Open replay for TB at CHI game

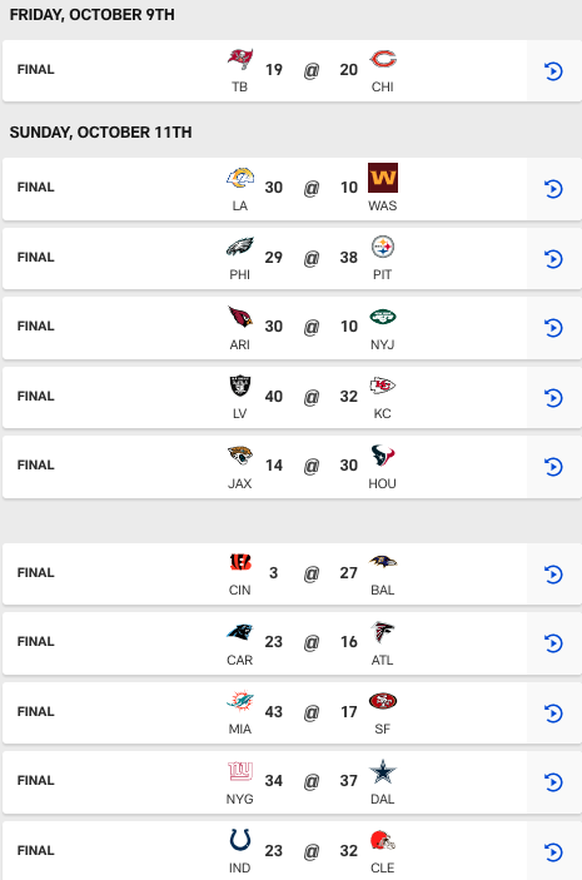[553, 71]
